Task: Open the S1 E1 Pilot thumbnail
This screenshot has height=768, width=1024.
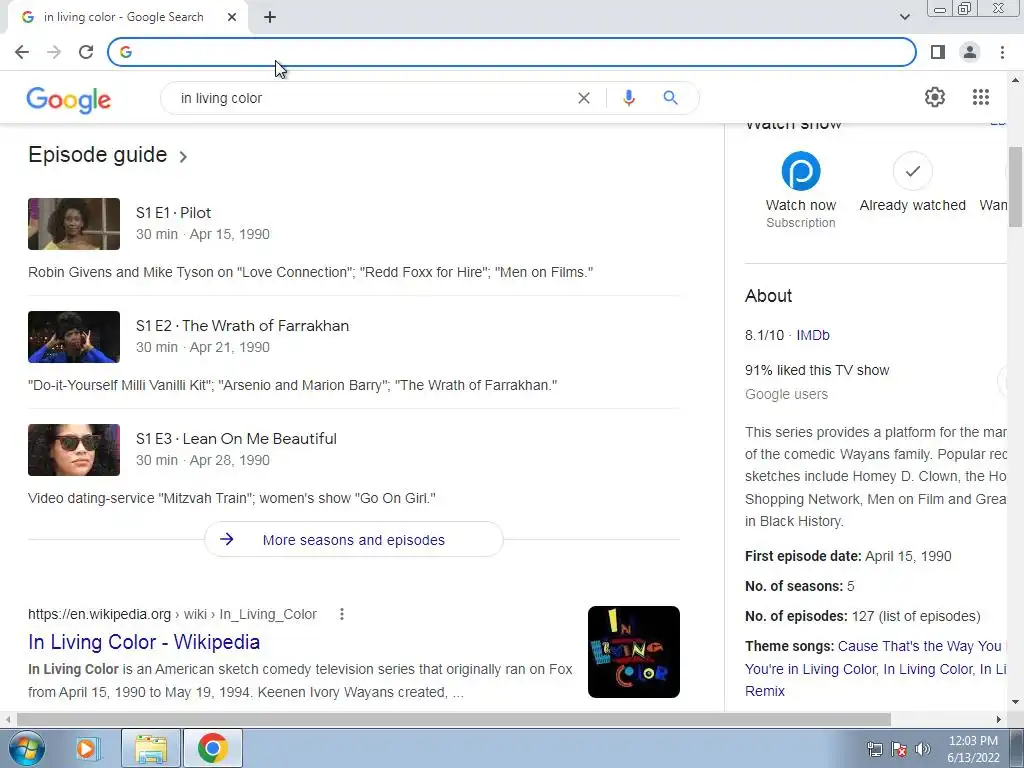Action: point(74,224)
